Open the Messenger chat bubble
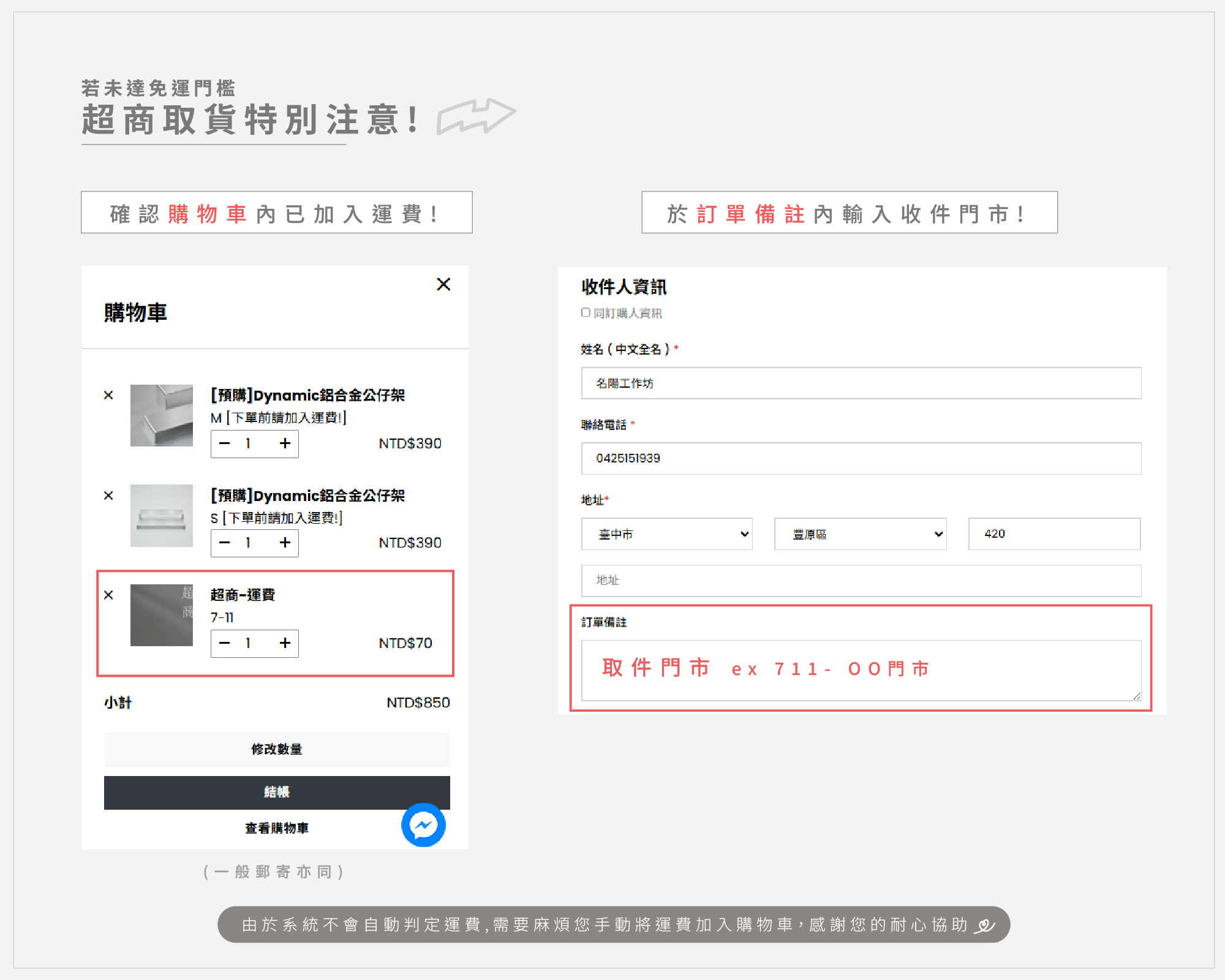 point(423,825)
